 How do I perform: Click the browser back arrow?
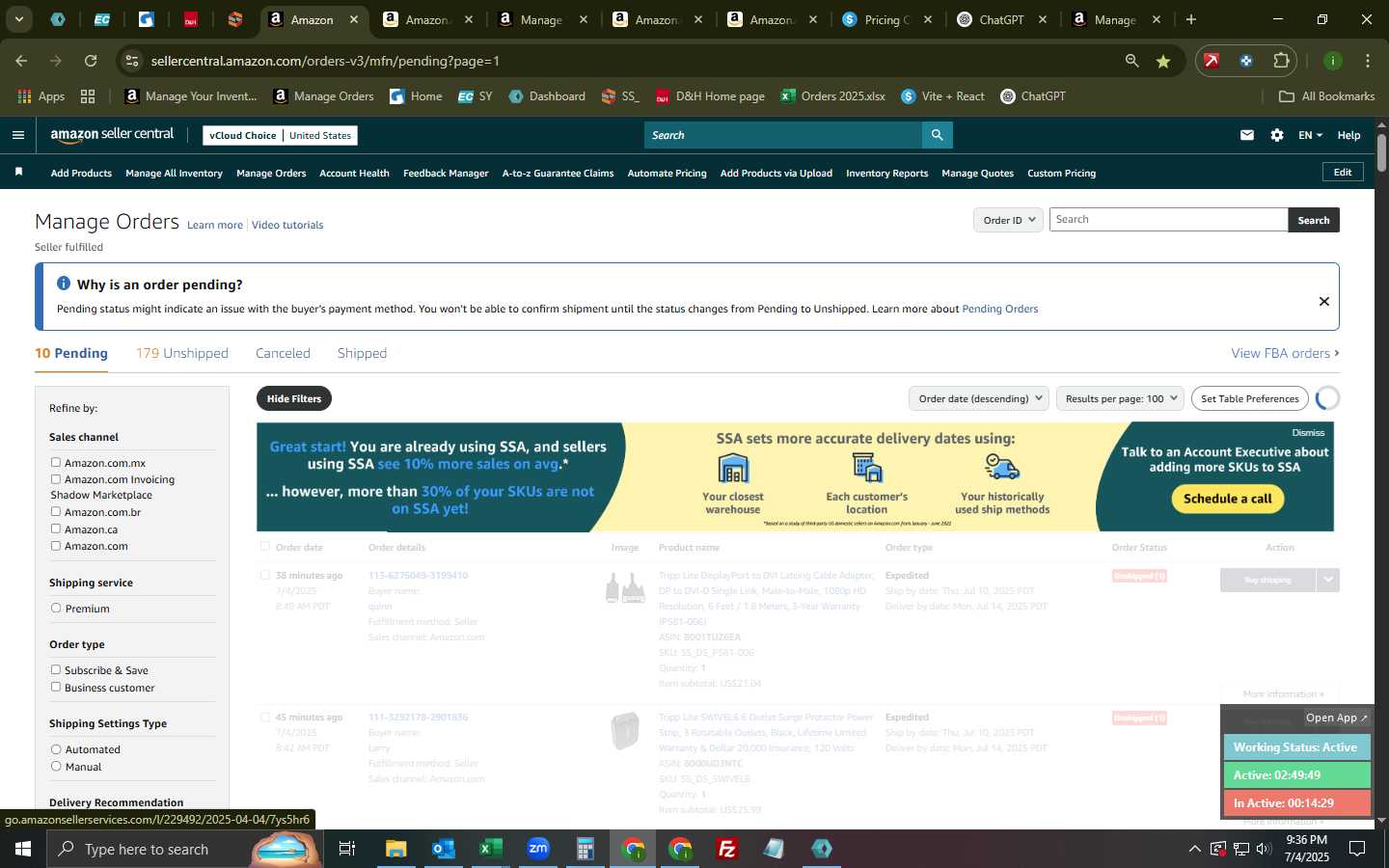[21, 61]
